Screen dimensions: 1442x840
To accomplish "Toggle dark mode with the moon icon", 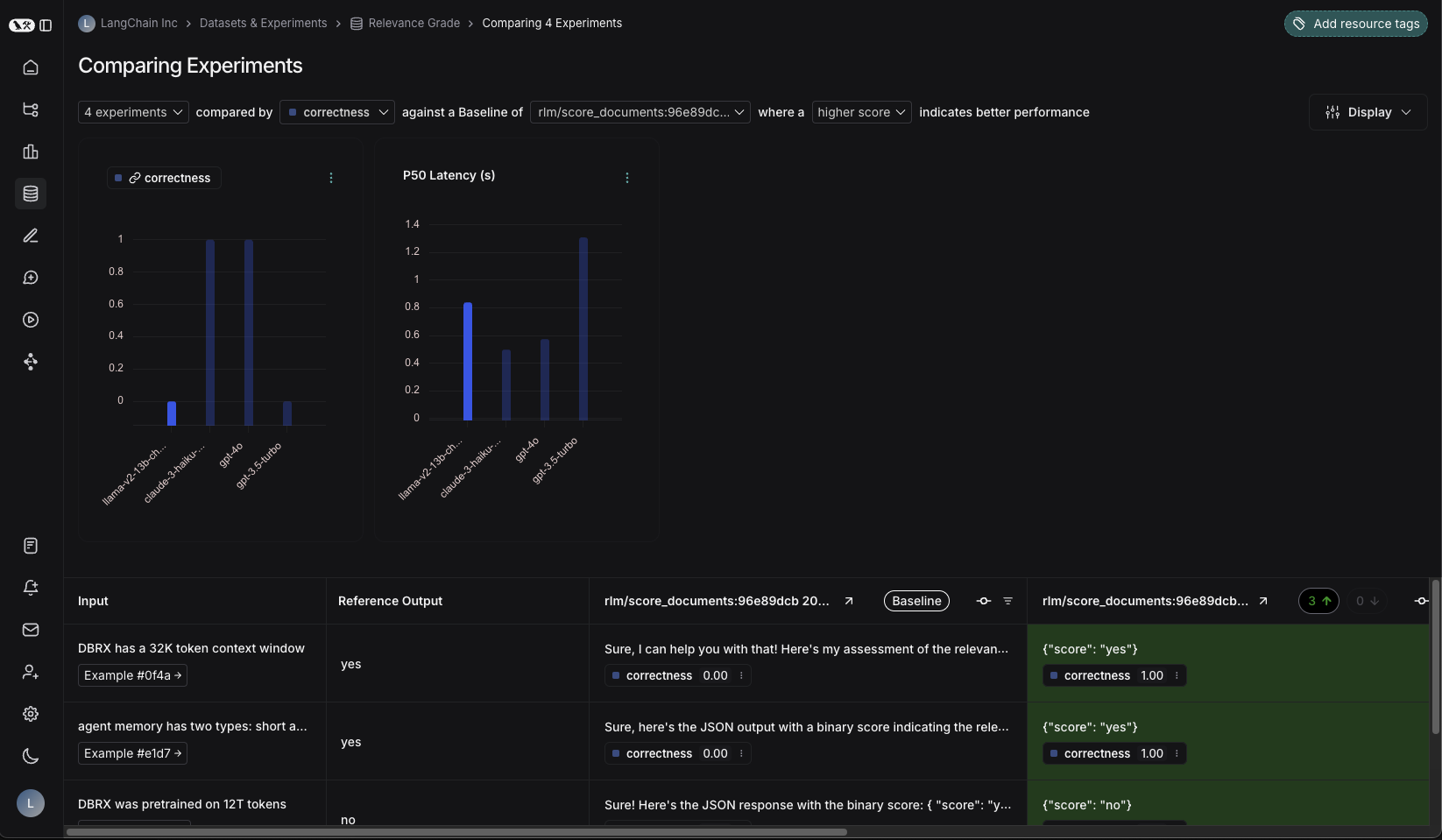I will pos(31,756).
